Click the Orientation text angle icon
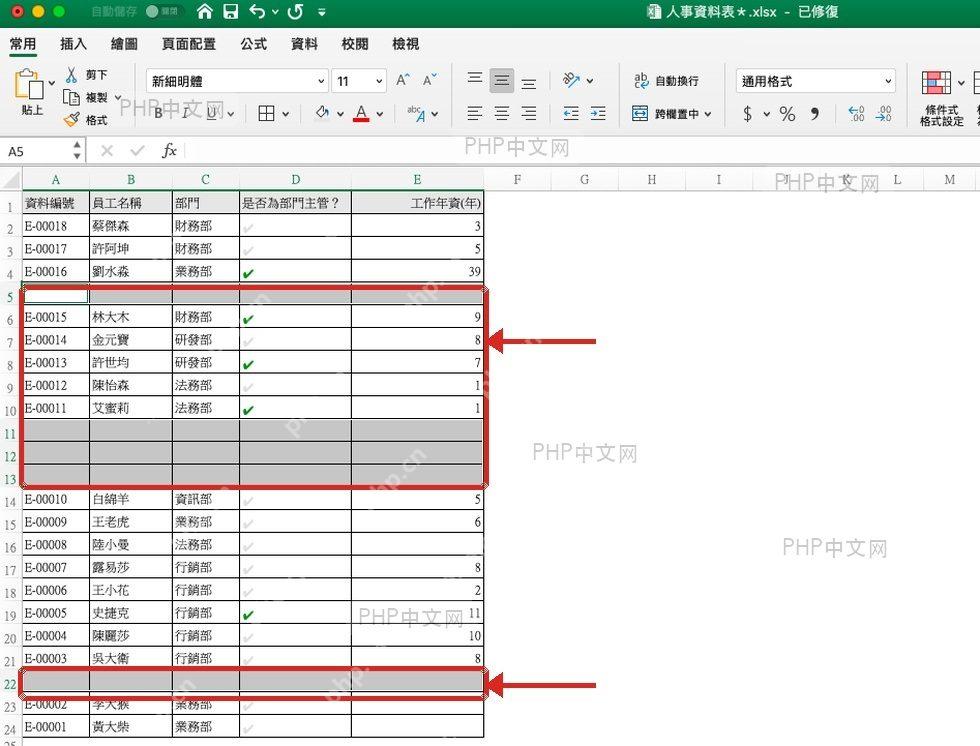 click(571, 79)
